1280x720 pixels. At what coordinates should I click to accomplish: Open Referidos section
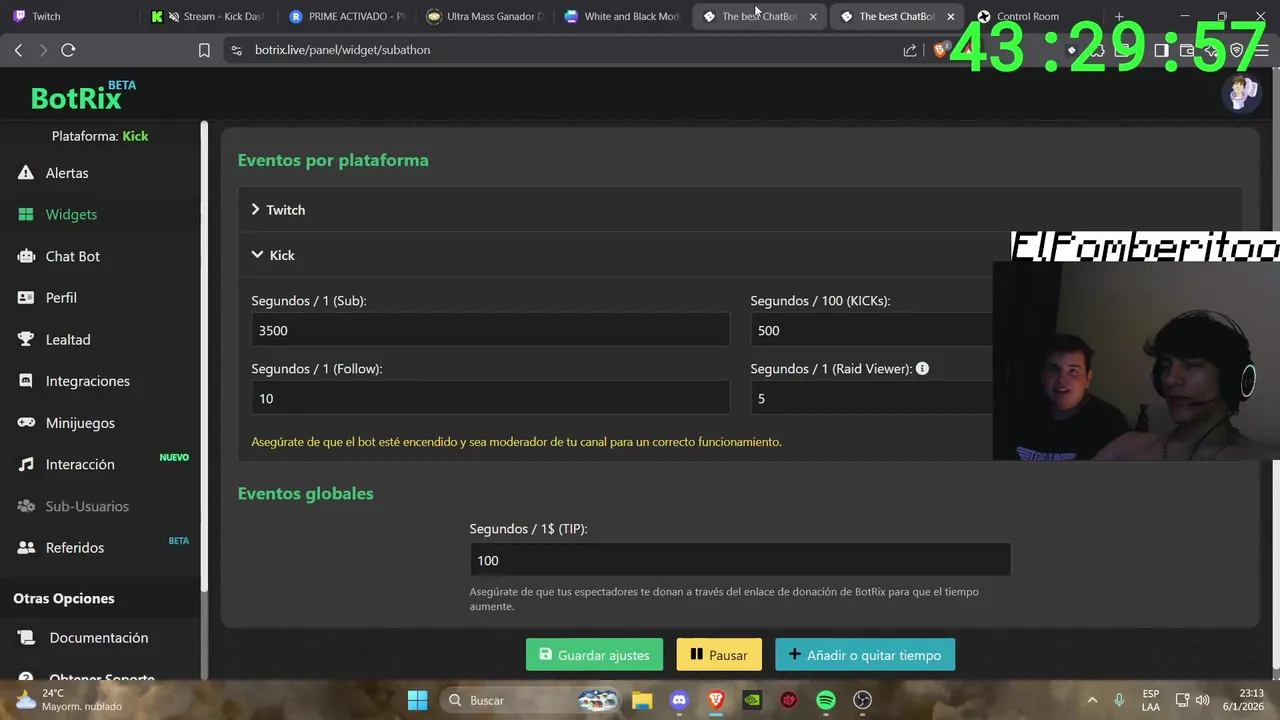[100, 547]
